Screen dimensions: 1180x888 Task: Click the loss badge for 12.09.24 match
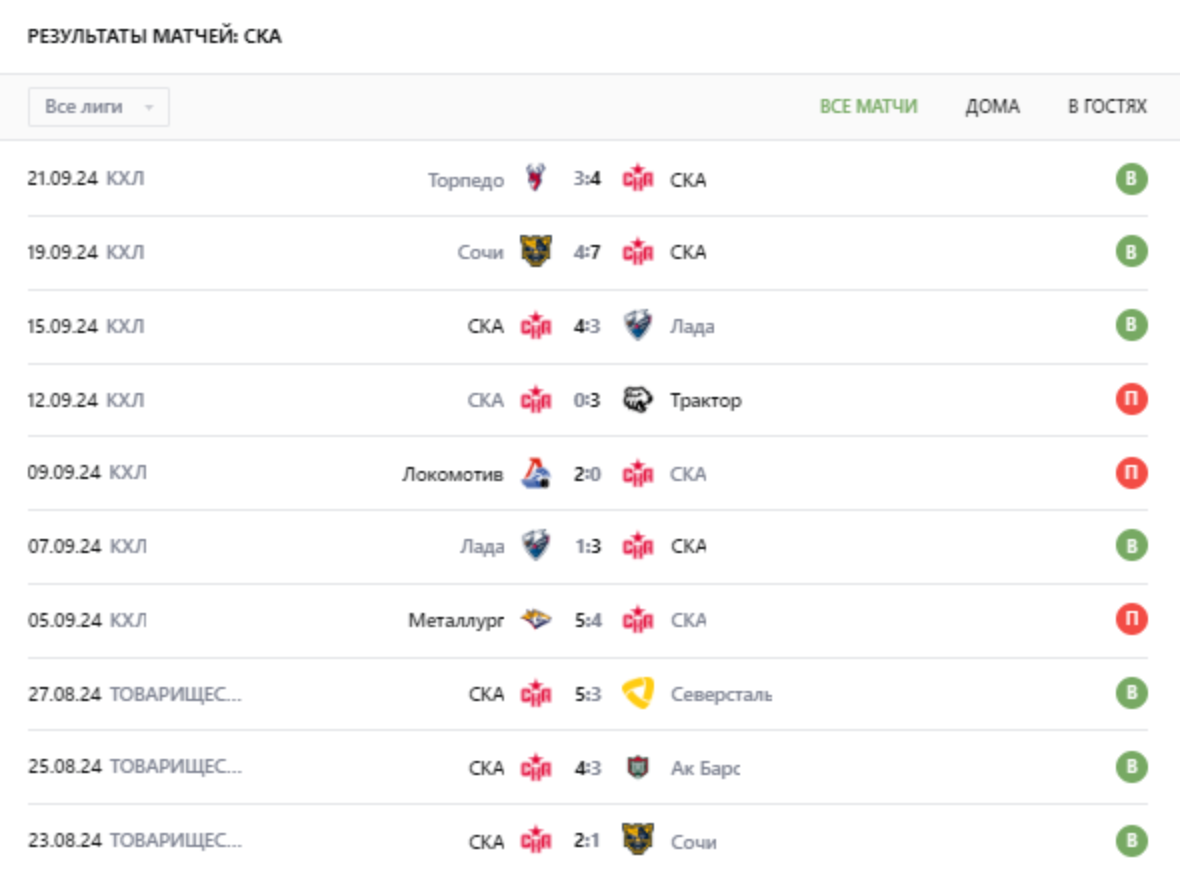click(x=1131, y=400)
